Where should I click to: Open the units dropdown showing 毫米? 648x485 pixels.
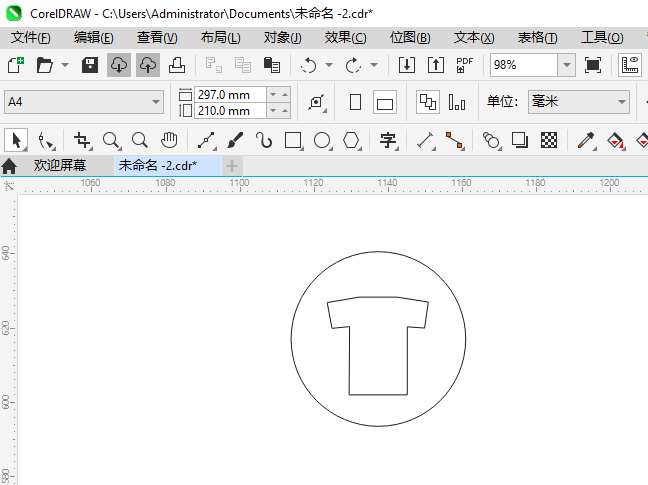tap(579, 102)
